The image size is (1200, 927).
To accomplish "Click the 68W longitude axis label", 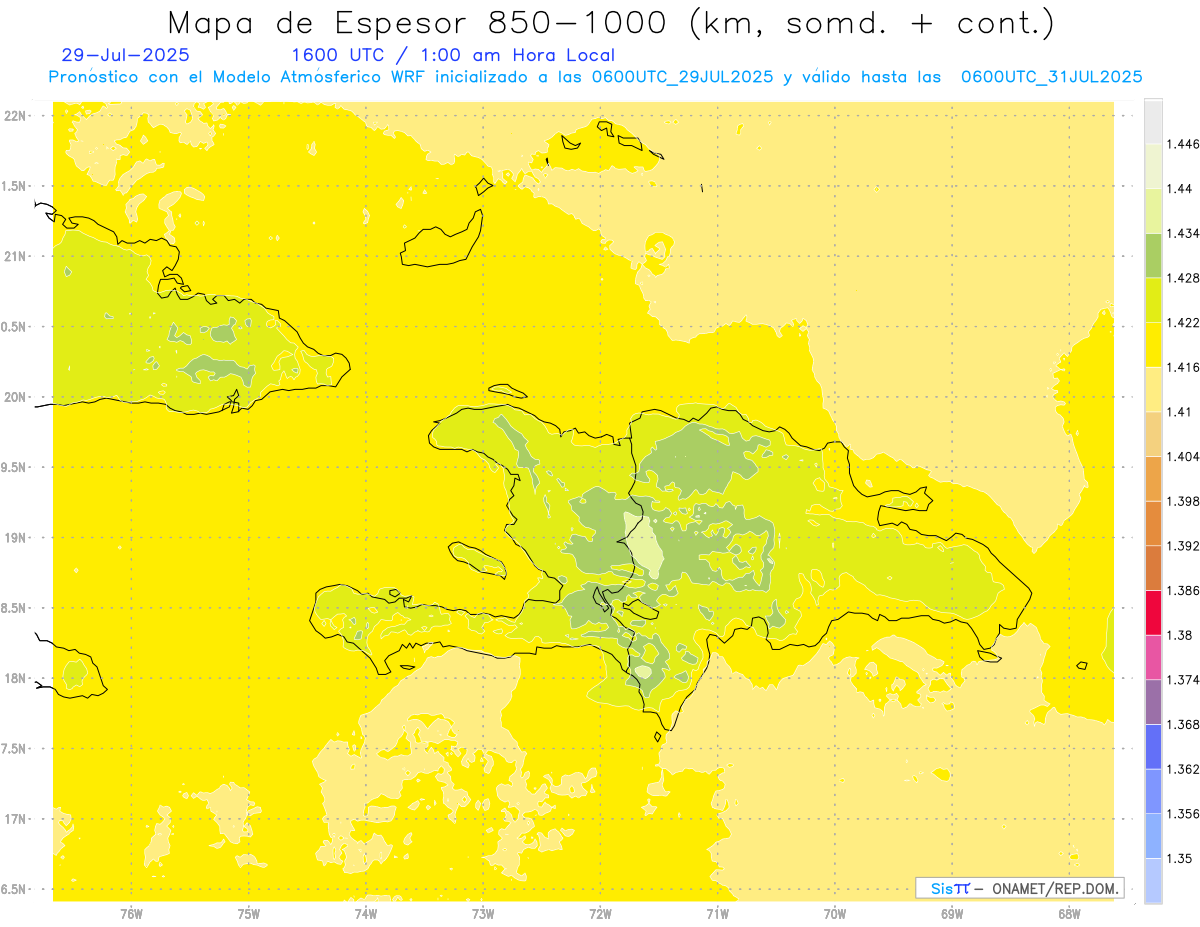I will click(1069, 913).
